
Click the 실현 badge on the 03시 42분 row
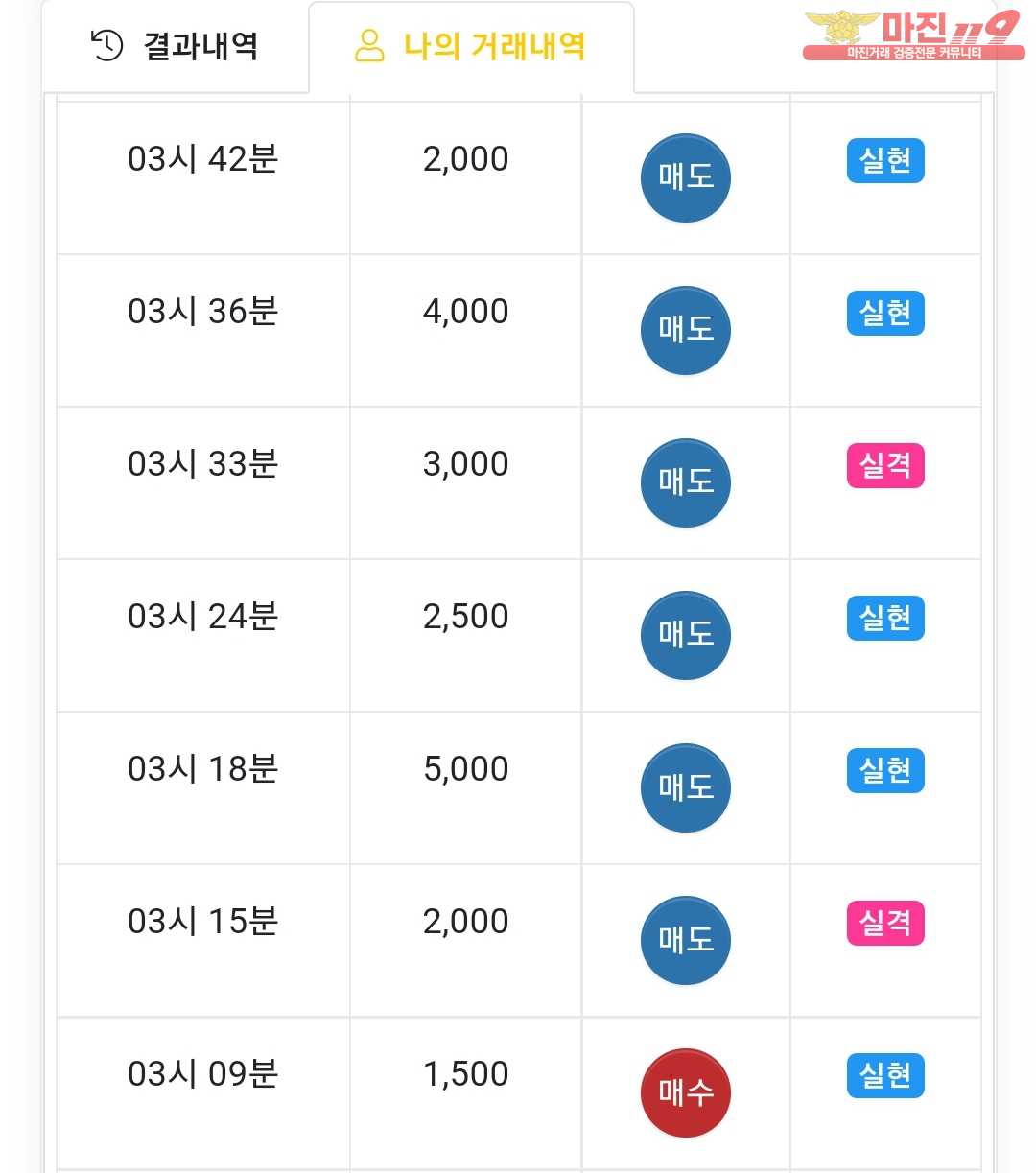(x=884, y=161)
